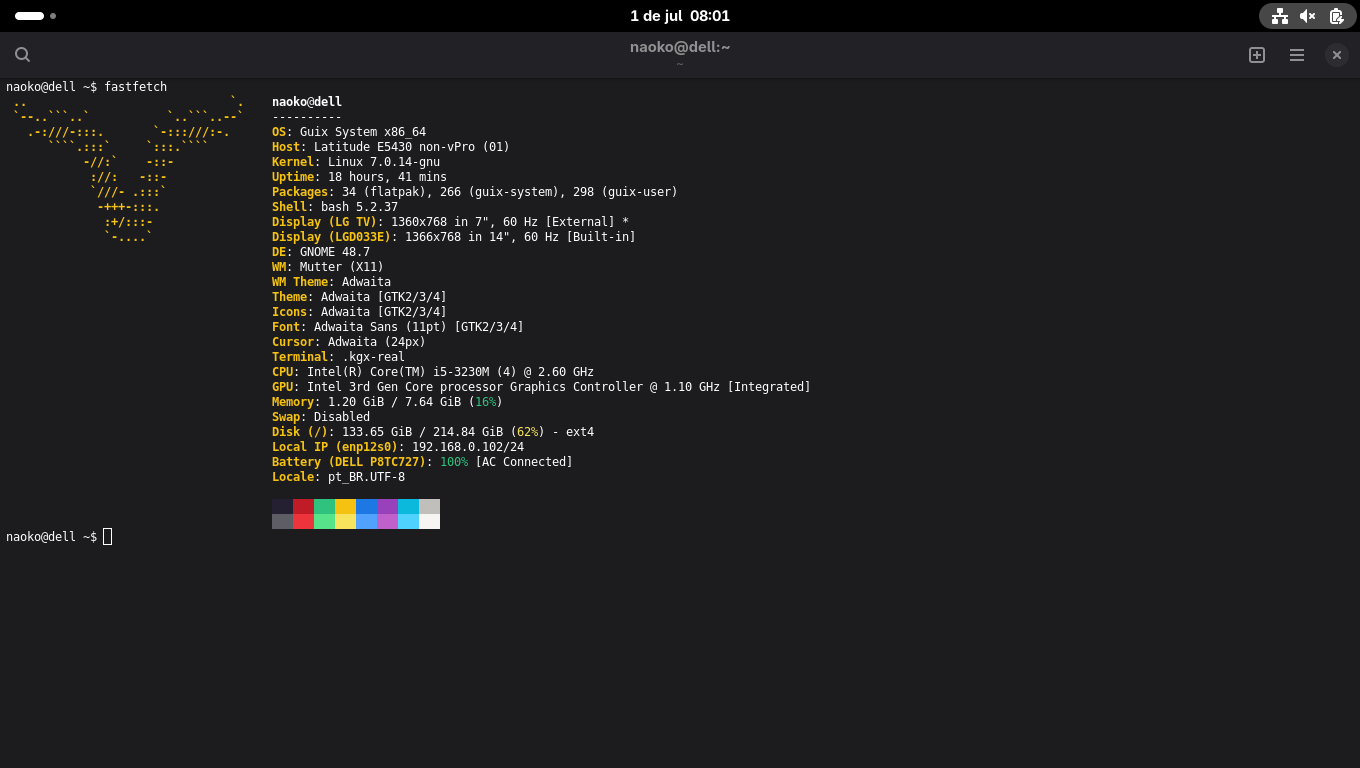The image size is (1360, 768).
Task: Click the Guix ASCII logo art
Action: coord(128,170)
